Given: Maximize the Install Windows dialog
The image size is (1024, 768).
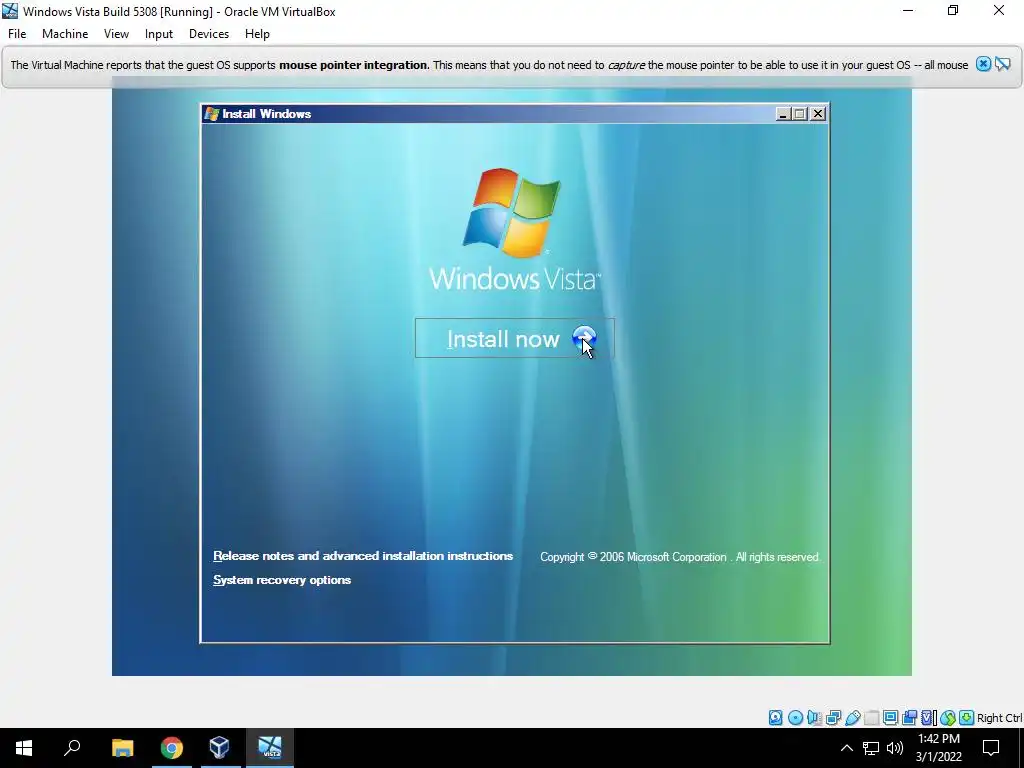Looking at the screenshot, I should 800,114.
